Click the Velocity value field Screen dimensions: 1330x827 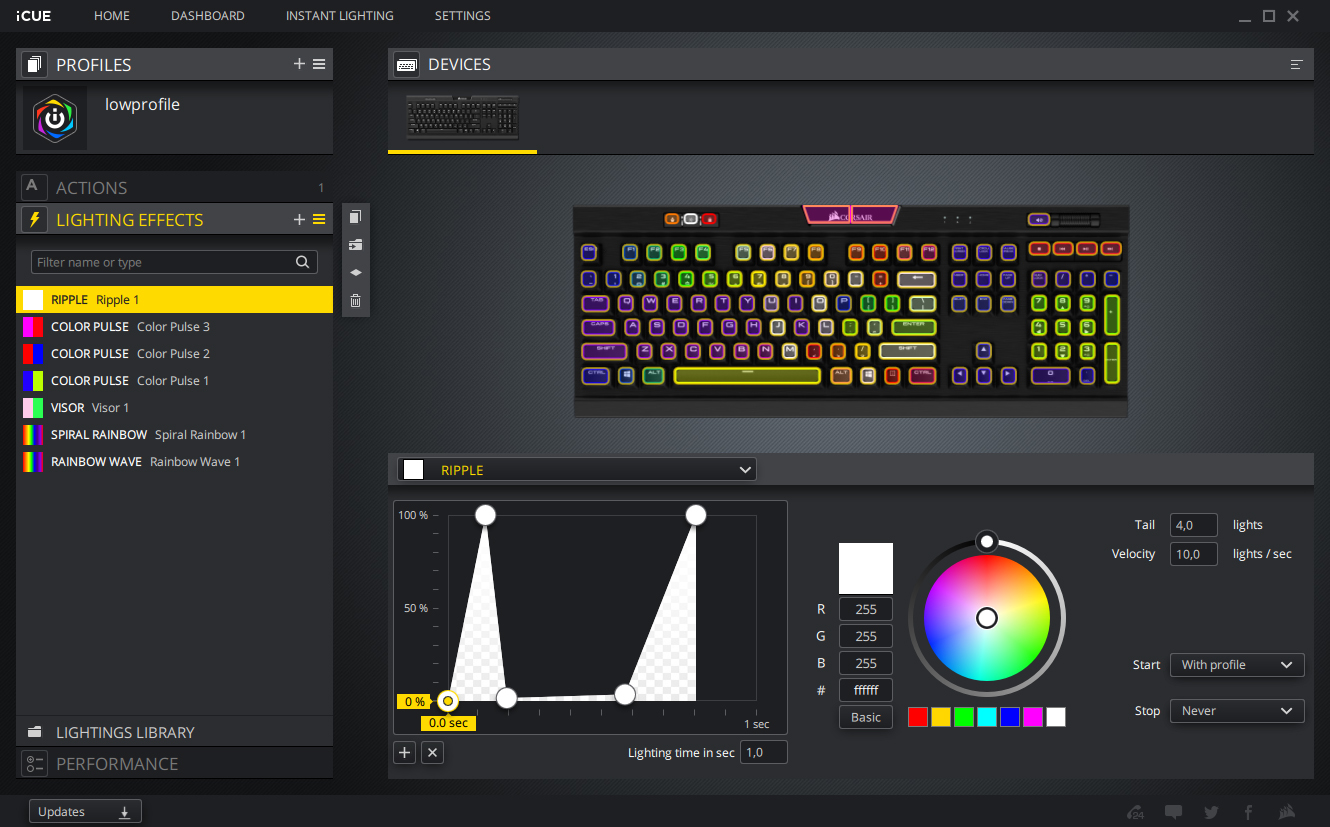click(1194, 554)
